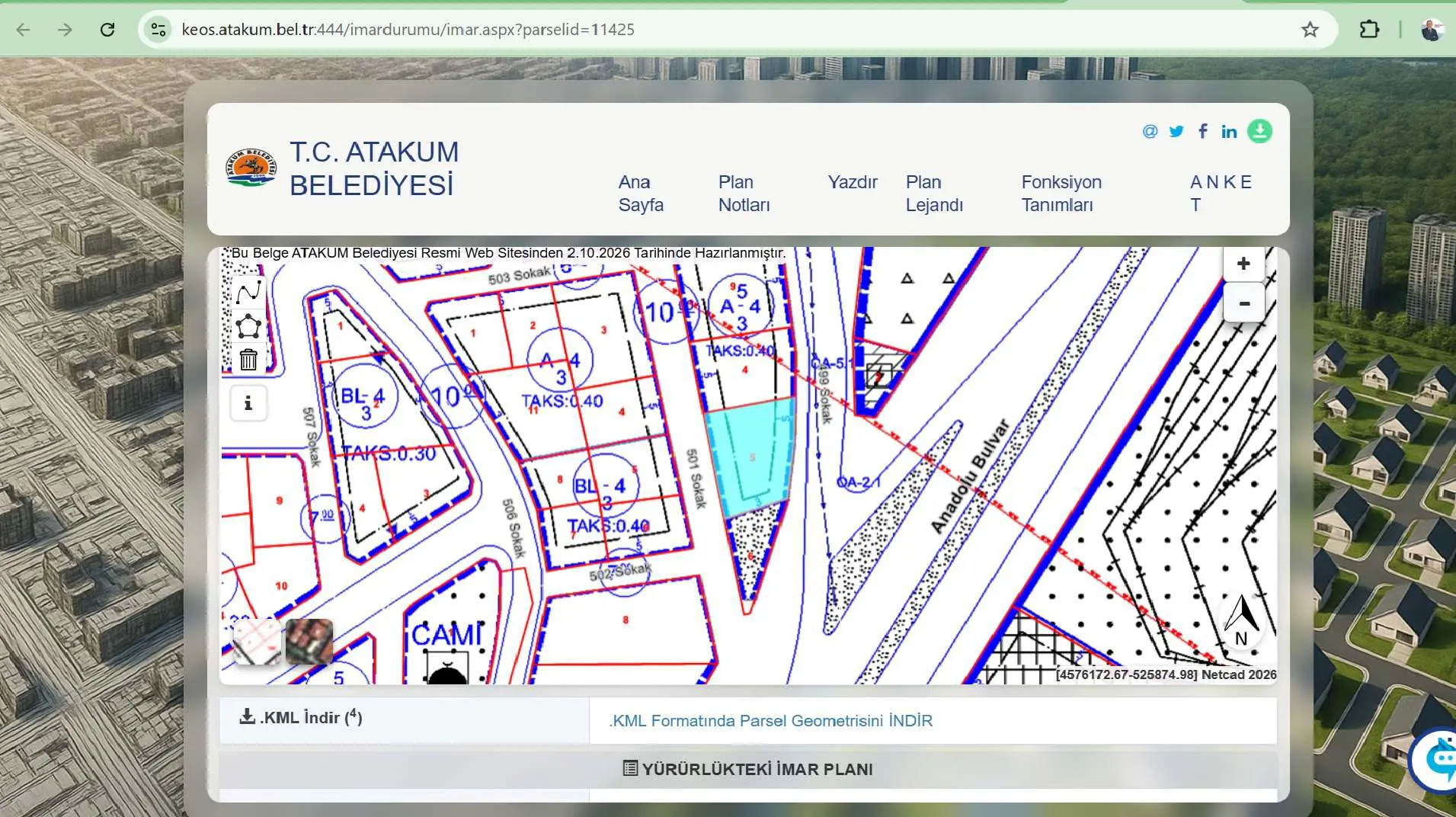Open the Plan Lejandı menu item
The image size is (1456, 817).
(x=934, y=194)
